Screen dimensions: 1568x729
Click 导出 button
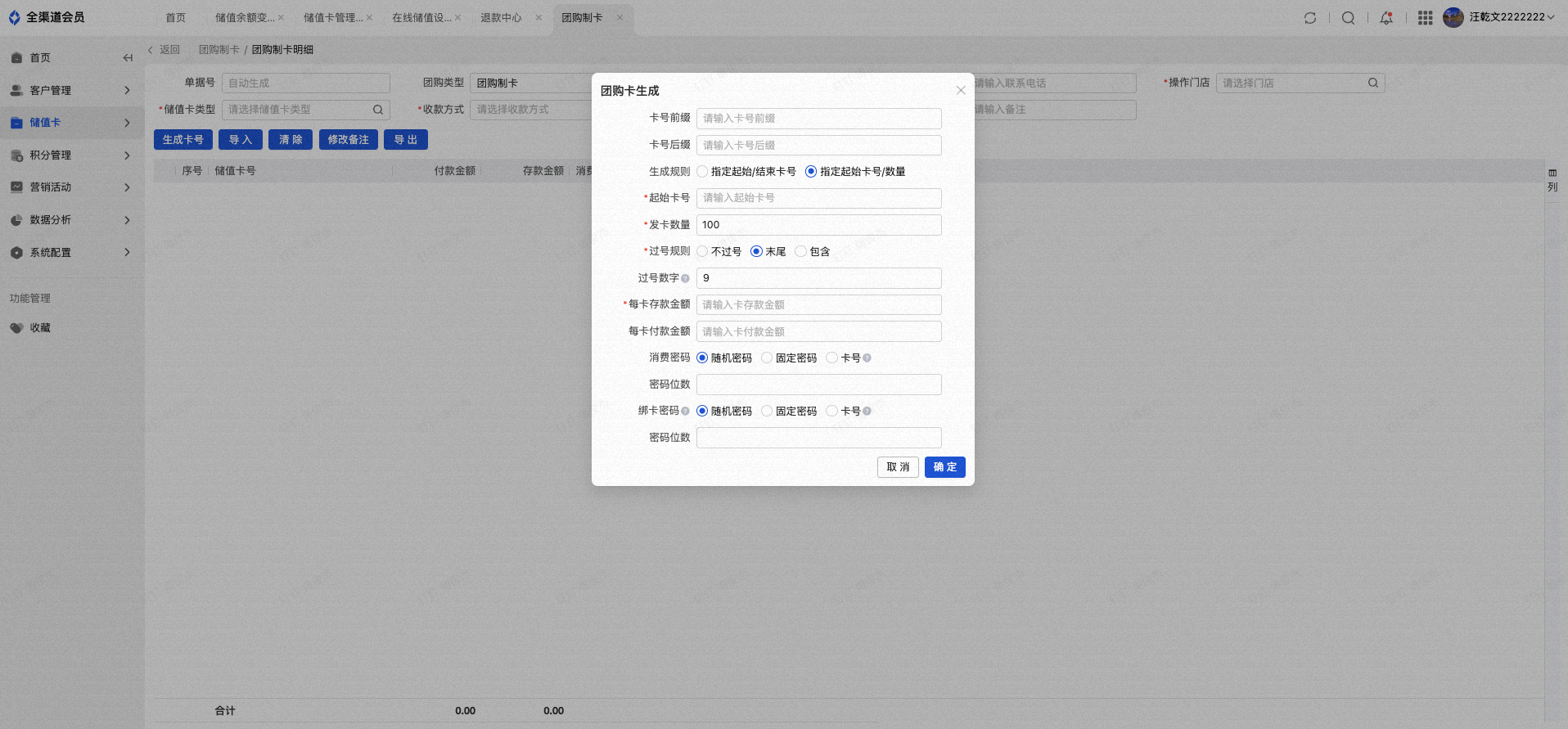(x=406, y=140)
